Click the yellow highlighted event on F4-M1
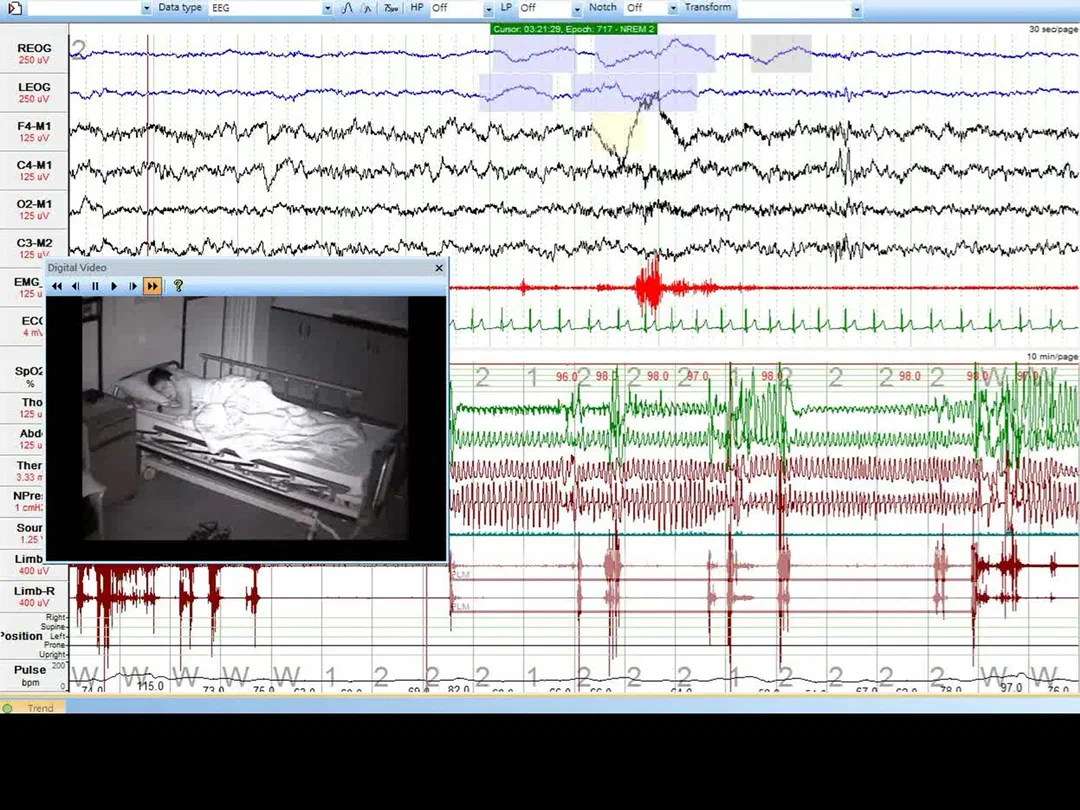The width and height of the screenshot is (1080, 810). (x=618, y=135)
